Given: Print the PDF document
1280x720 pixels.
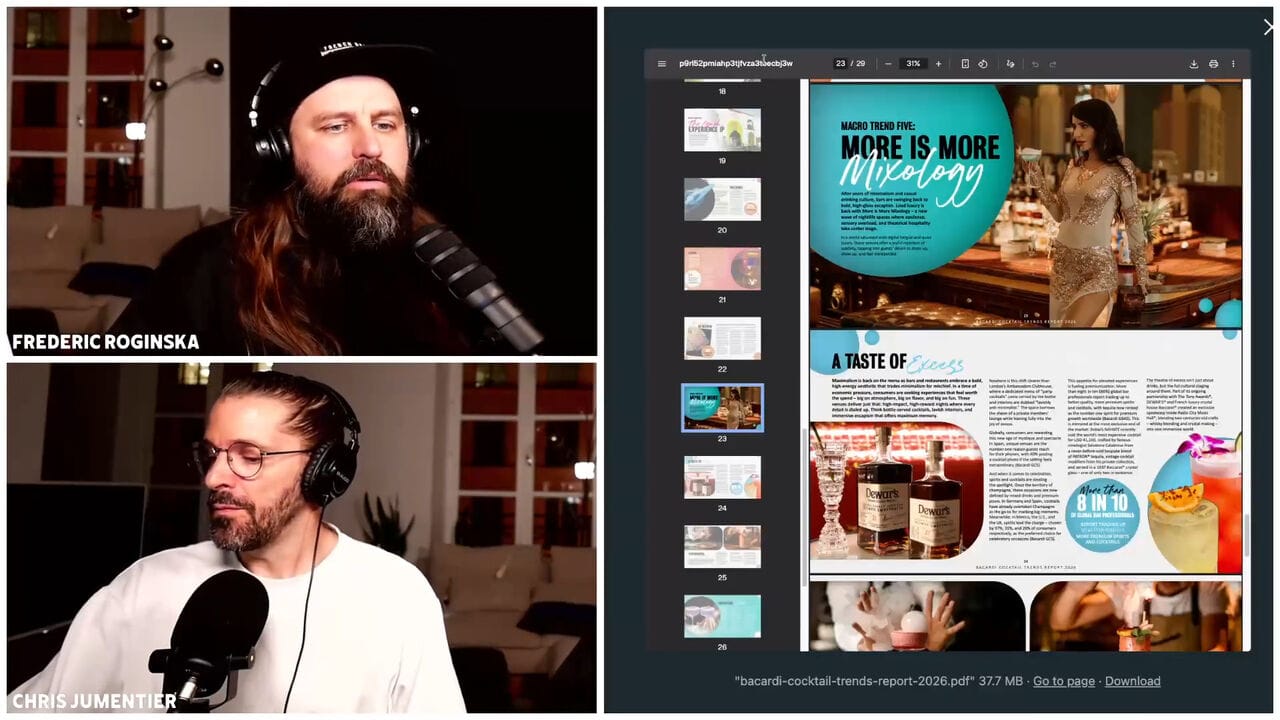Looking at the screenshot, I should pyautogui.click(x=1213, y=64).
